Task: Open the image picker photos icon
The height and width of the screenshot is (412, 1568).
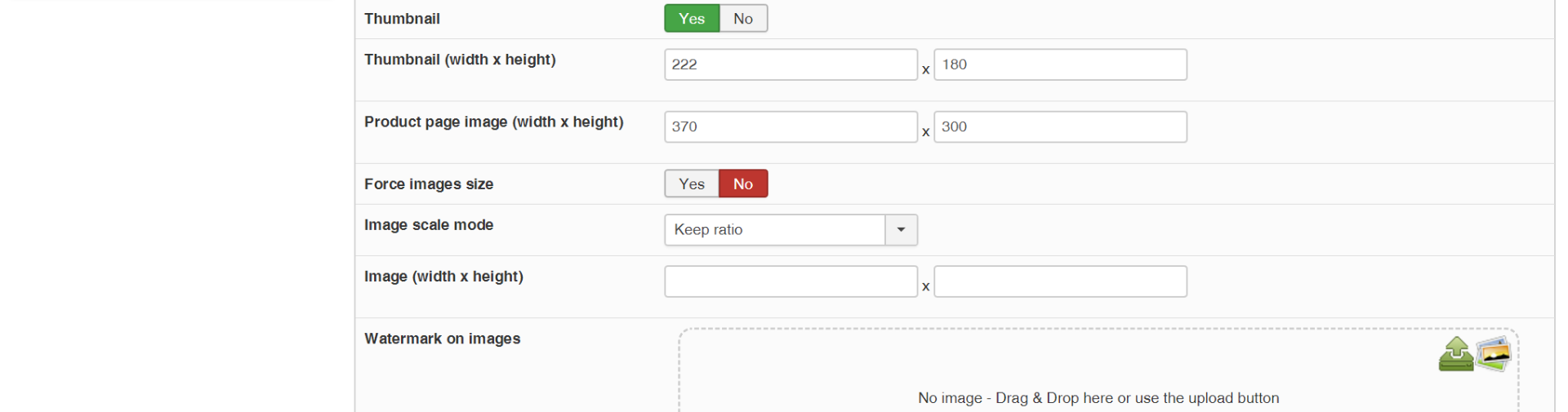Action: pos(1494,353)
